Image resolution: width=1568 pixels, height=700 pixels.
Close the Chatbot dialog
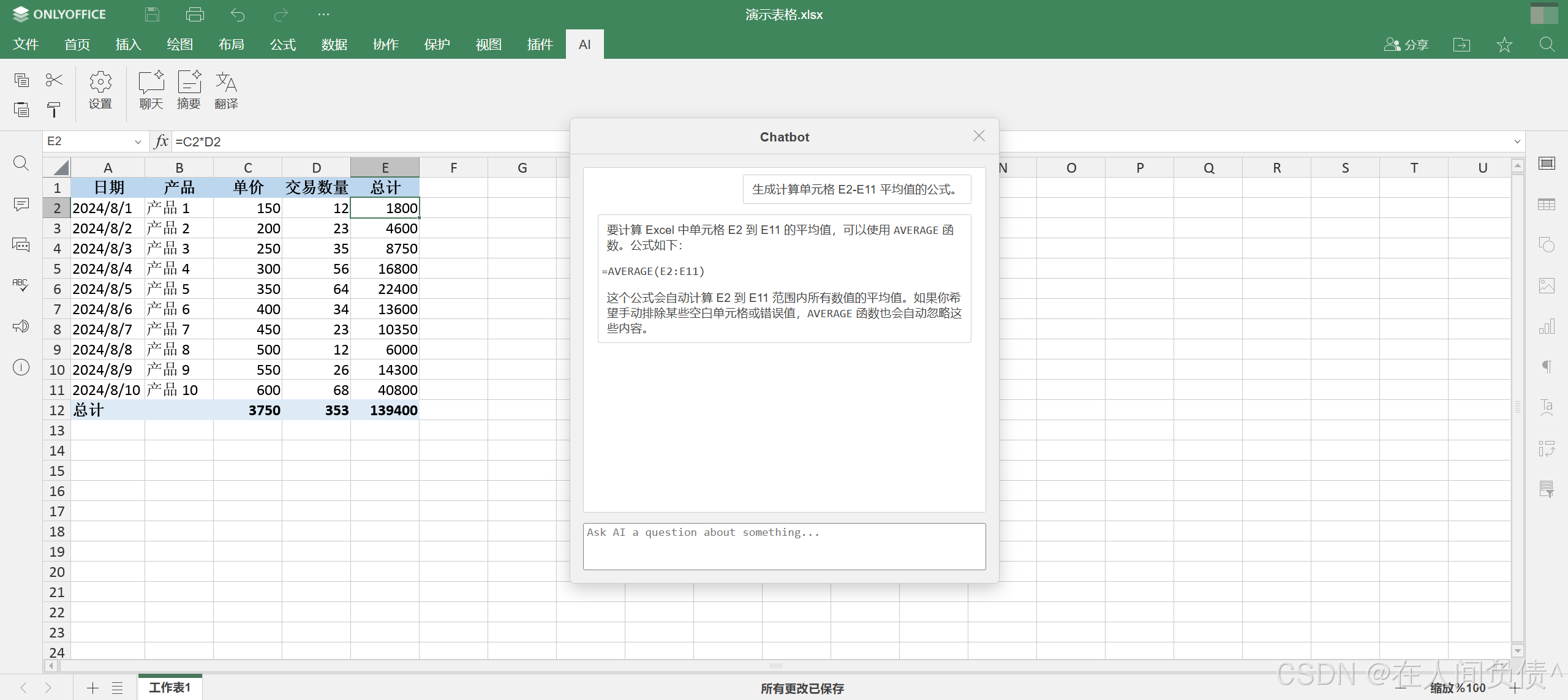coord(979,136)
